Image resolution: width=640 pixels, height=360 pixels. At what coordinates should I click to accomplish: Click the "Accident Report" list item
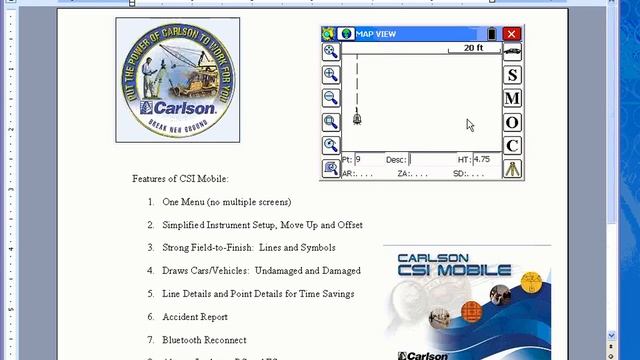195,317
